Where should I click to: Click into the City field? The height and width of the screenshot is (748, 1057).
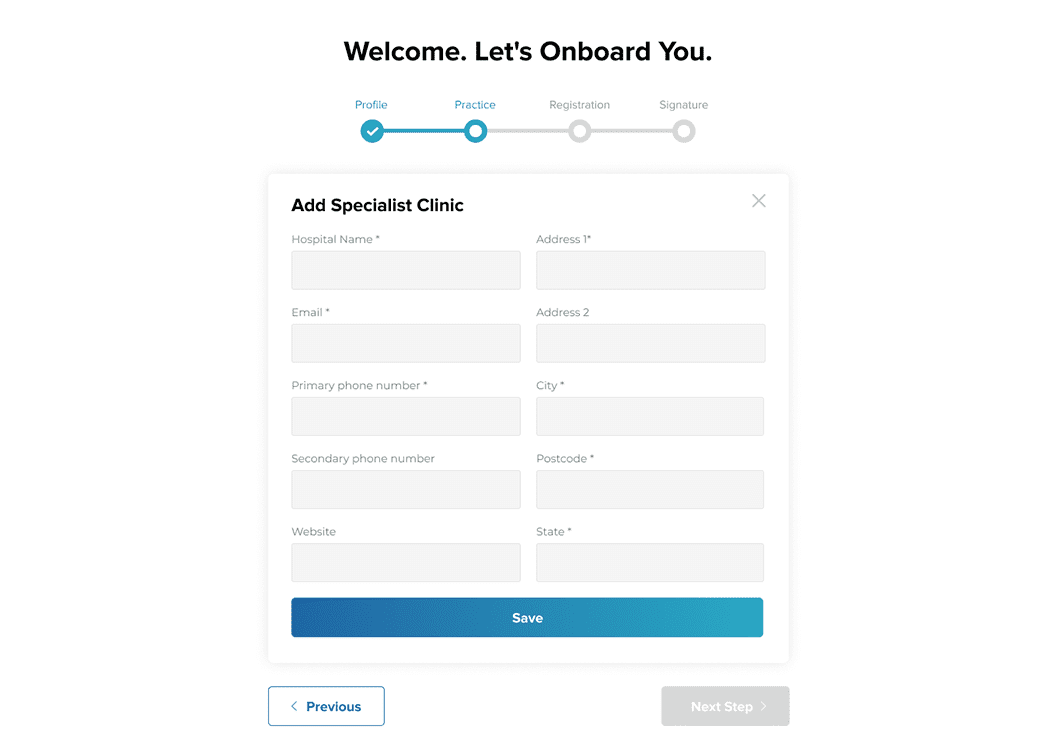[650, 416]
